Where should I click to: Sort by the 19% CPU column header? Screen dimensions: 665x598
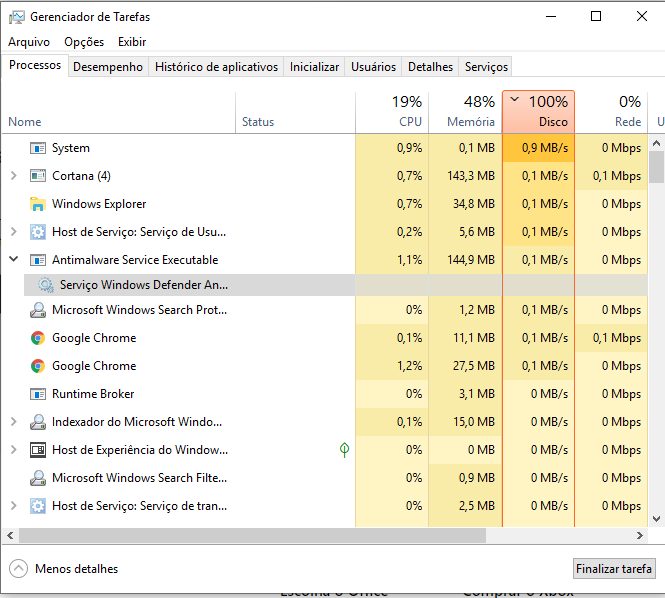coord(392,112)
